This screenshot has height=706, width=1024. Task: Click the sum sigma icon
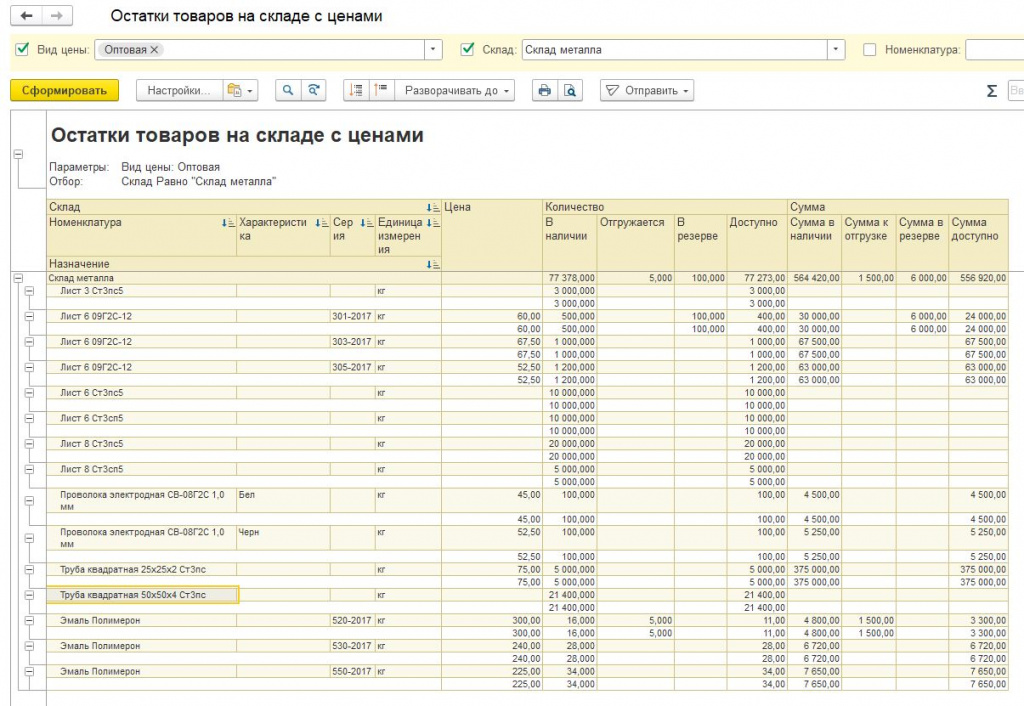tap(991, 91)
